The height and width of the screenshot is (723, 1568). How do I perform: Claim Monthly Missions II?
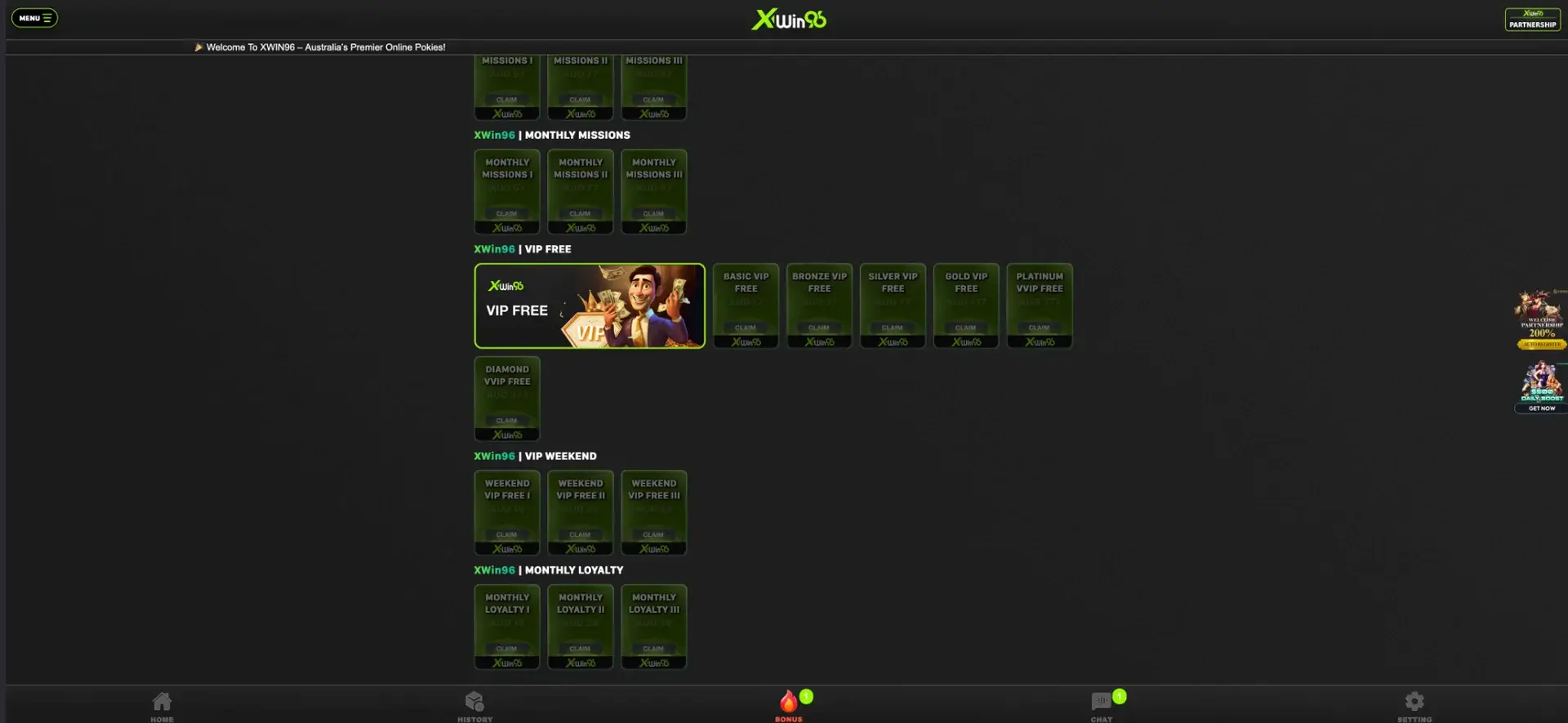pos(581,214)
